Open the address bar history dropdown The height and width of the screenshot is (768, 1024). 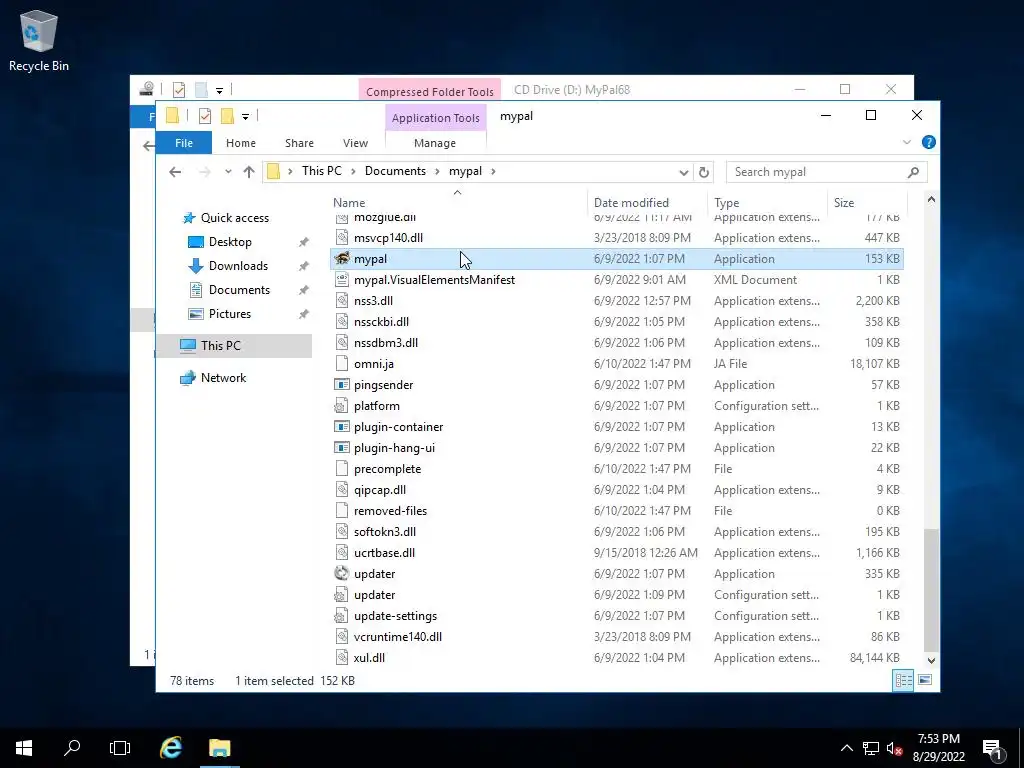683,172
